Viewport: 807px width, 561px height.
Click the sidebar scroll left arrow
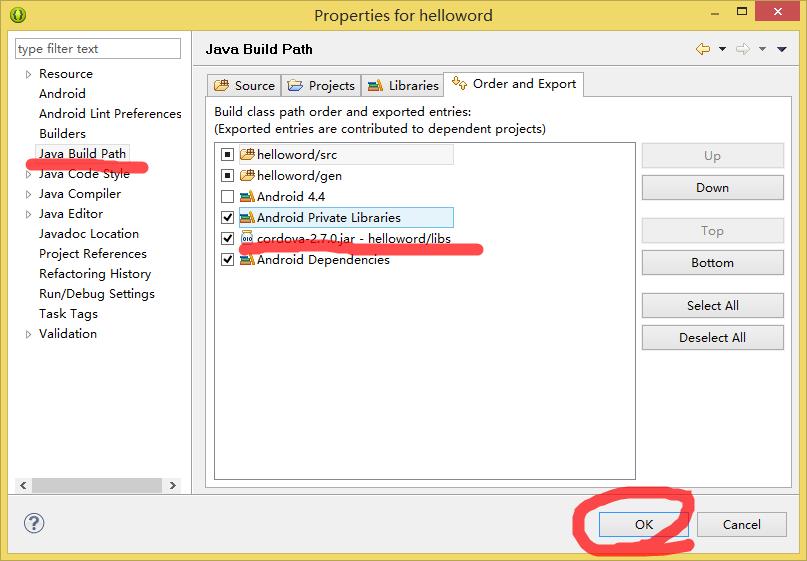pyautogui.click(x=23, y=485)
